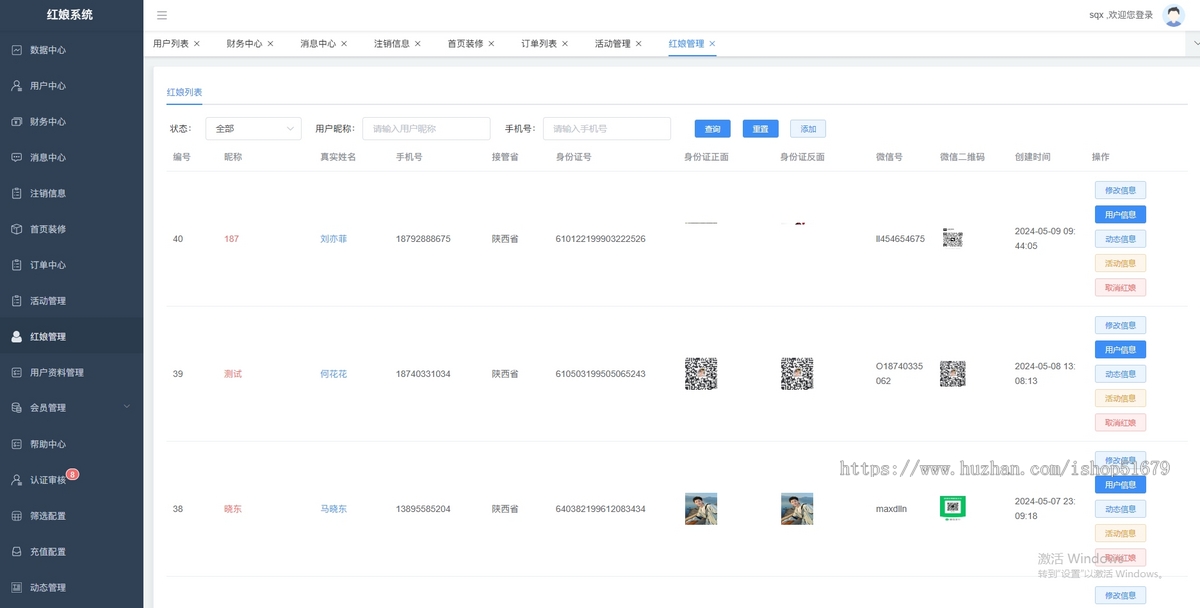Click the 消息中心 sidebar icon
The width and height of the screenshot is (1200, 608).
click(16, 158)
